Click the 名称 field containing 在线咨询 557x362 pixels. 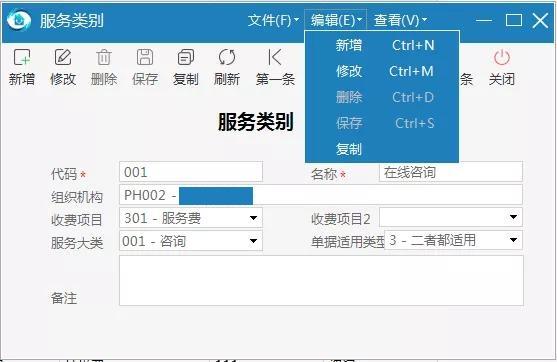[451, 172]
